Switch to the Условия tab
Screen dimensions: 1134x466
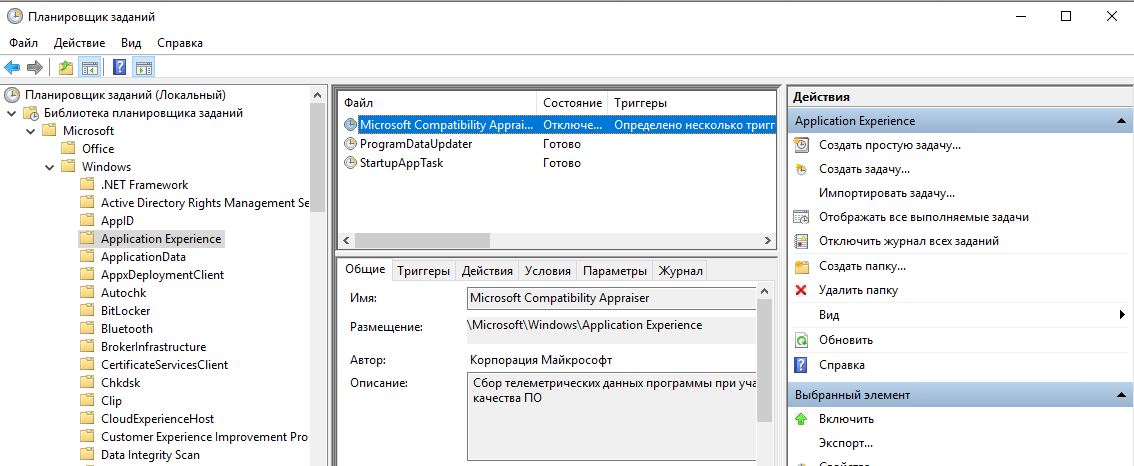[547, 271]
